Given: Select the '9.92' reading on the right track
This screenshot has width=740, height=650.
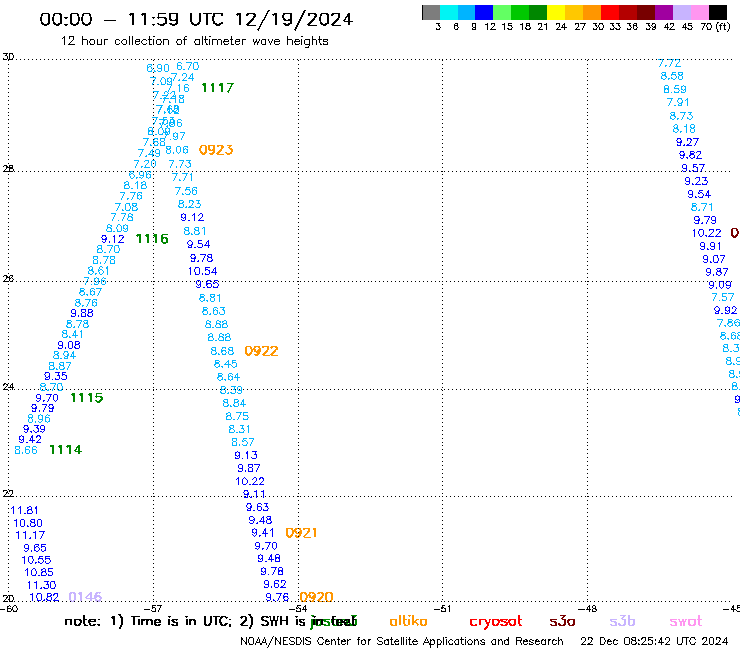Looking at the screenshot, I should coord(725,311).
